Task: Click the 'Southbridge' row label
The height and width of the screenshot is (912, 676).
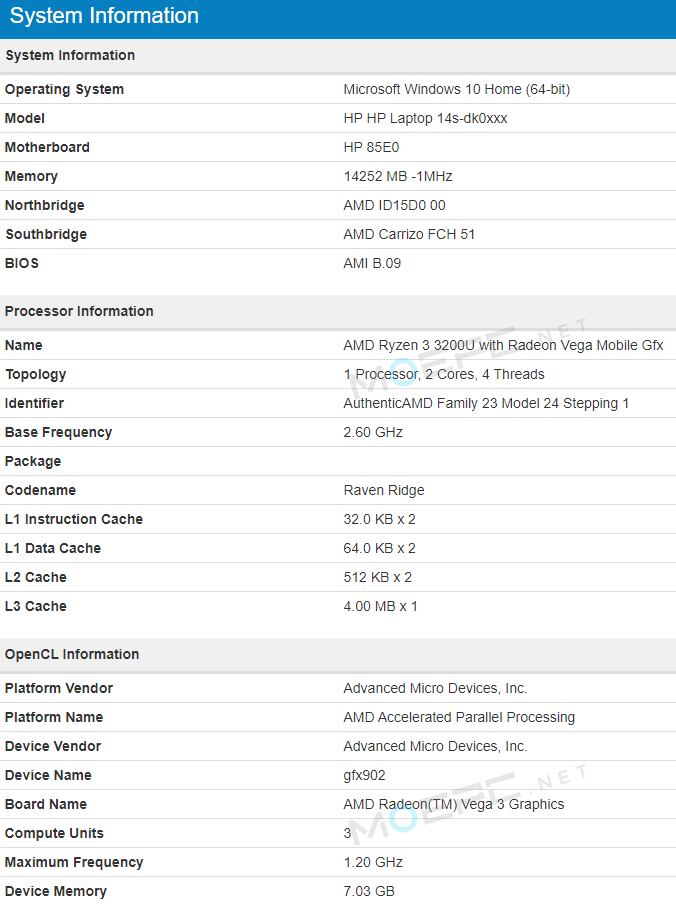Action: pos(46,234)
